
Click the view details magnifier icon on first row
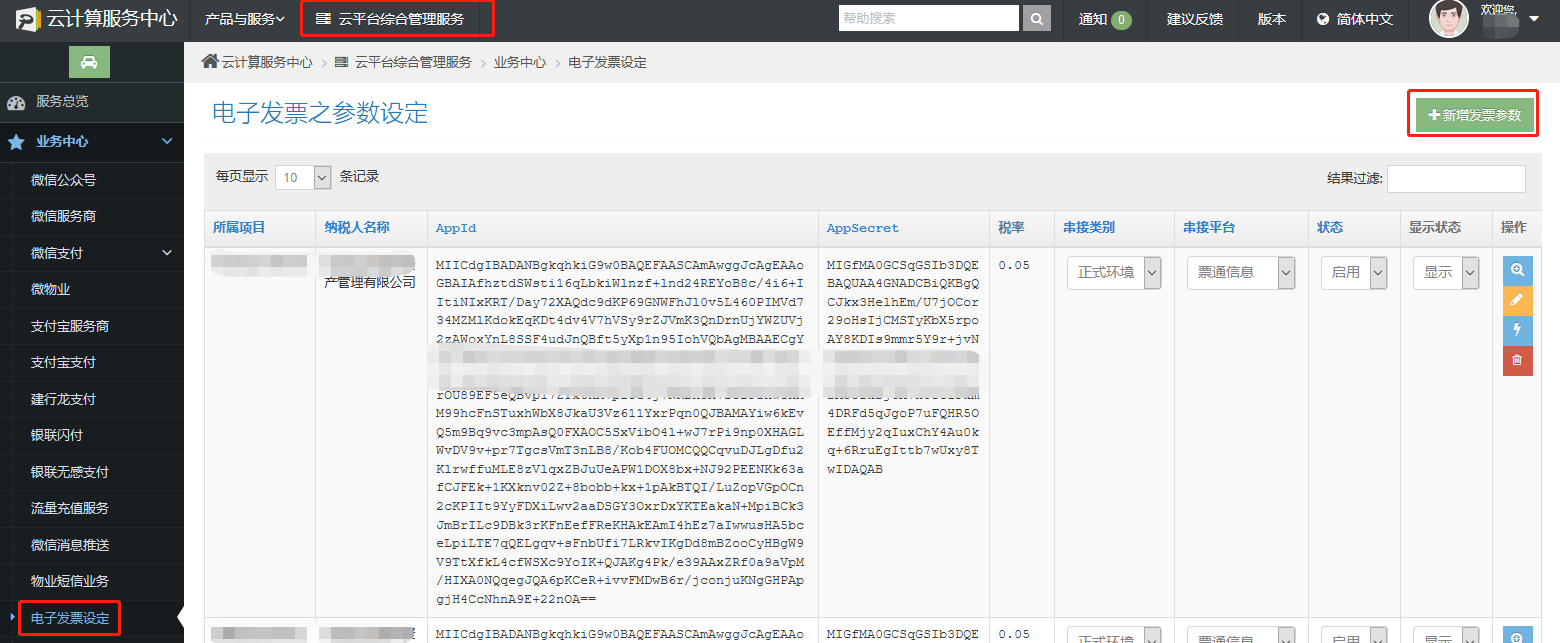tap(1517, 270)
